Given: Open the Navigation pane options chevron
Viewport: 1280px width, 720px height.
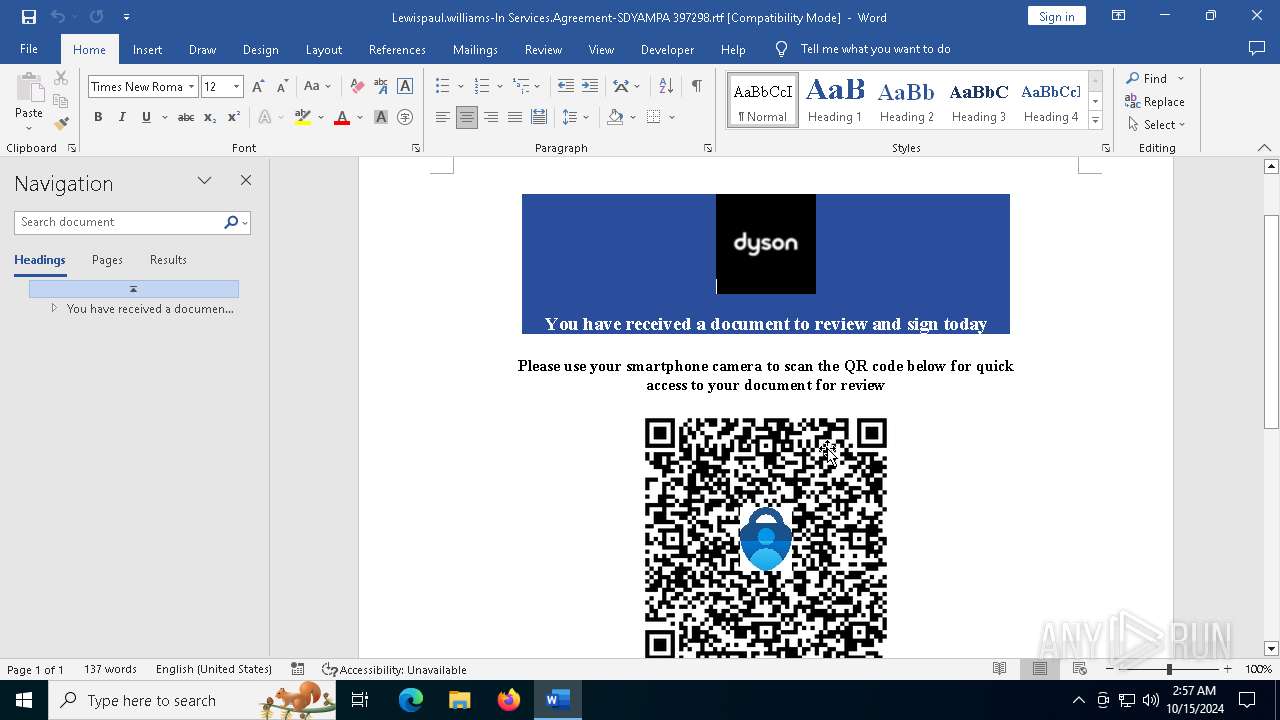Looking at the screenshot, I should tap(205, 181).
